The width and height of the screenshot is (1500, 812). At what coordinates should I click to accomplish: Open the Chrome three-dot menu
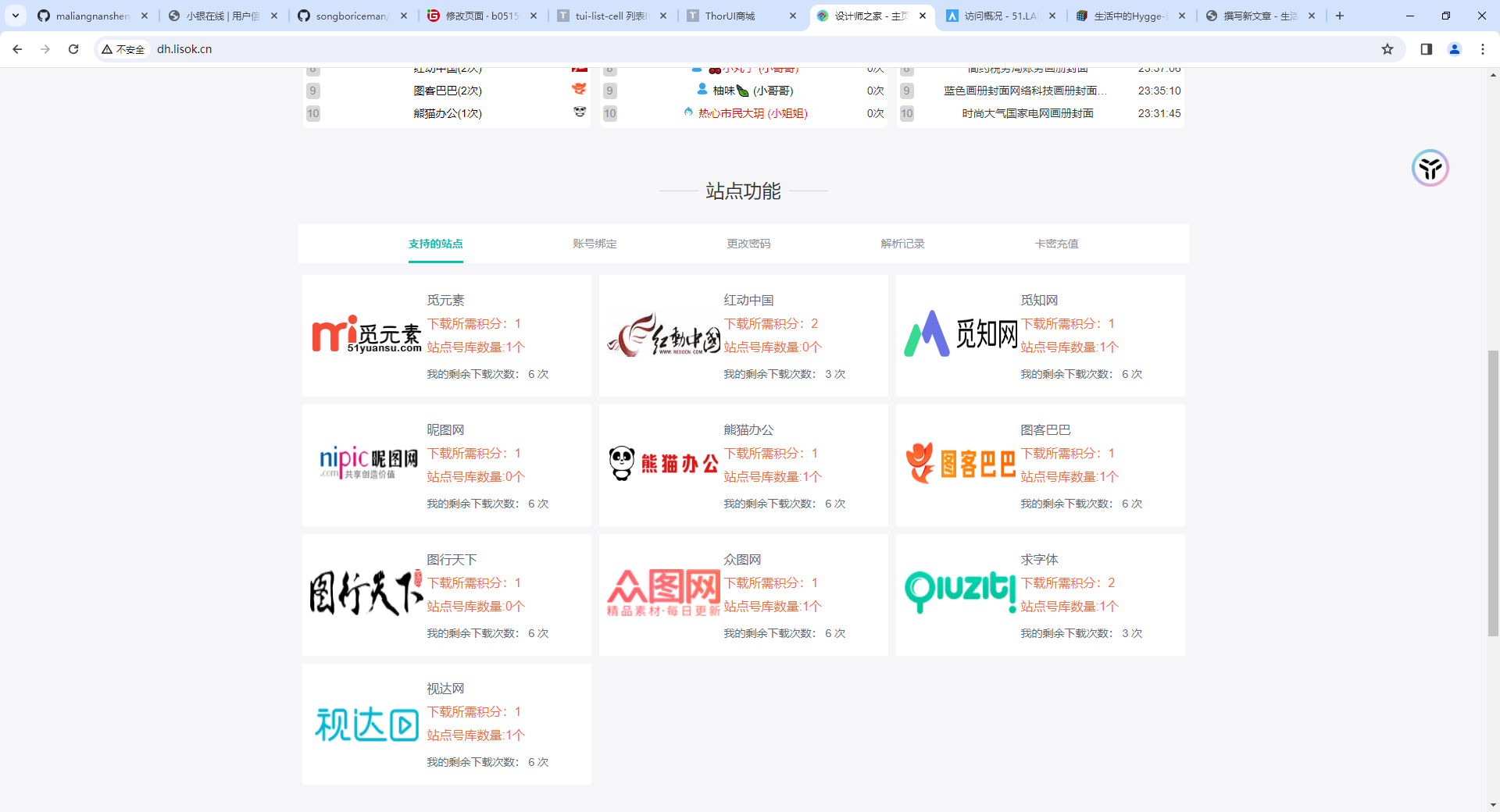pos(1483,49)
